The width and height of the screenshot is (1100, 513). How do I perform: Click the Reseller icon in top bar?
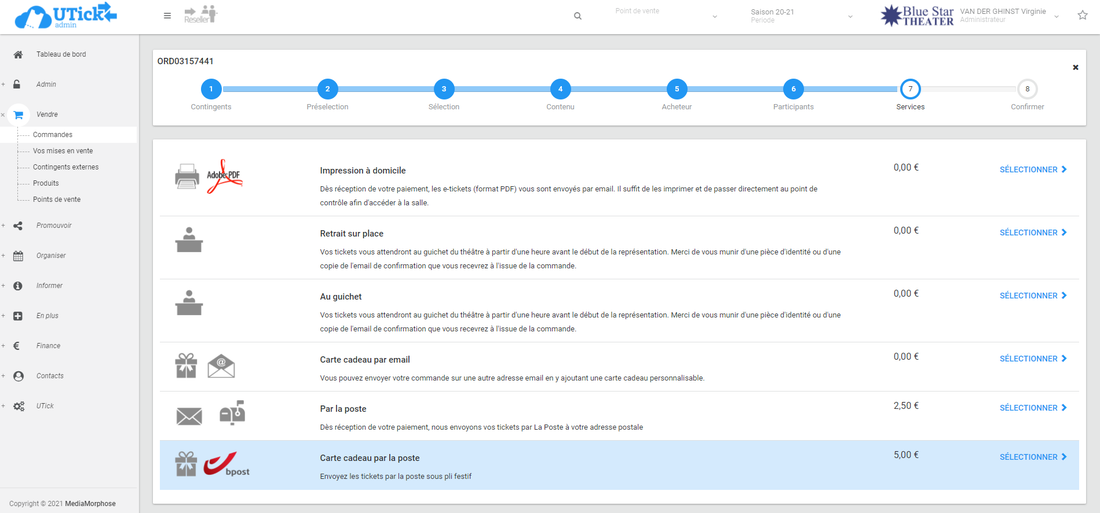[201, 14]
